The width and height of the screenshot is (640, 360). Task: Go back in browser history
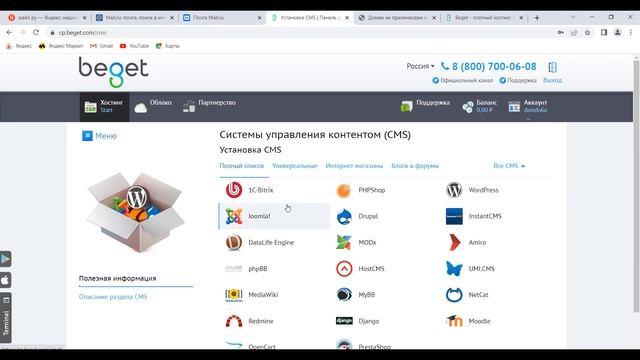[x=9, y=33]
